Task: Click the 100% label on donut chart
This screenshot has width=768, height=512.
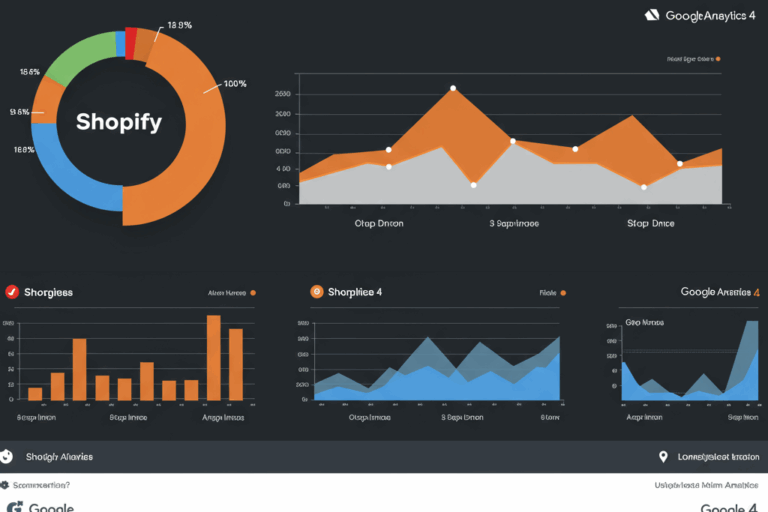Action: [235, 84]
